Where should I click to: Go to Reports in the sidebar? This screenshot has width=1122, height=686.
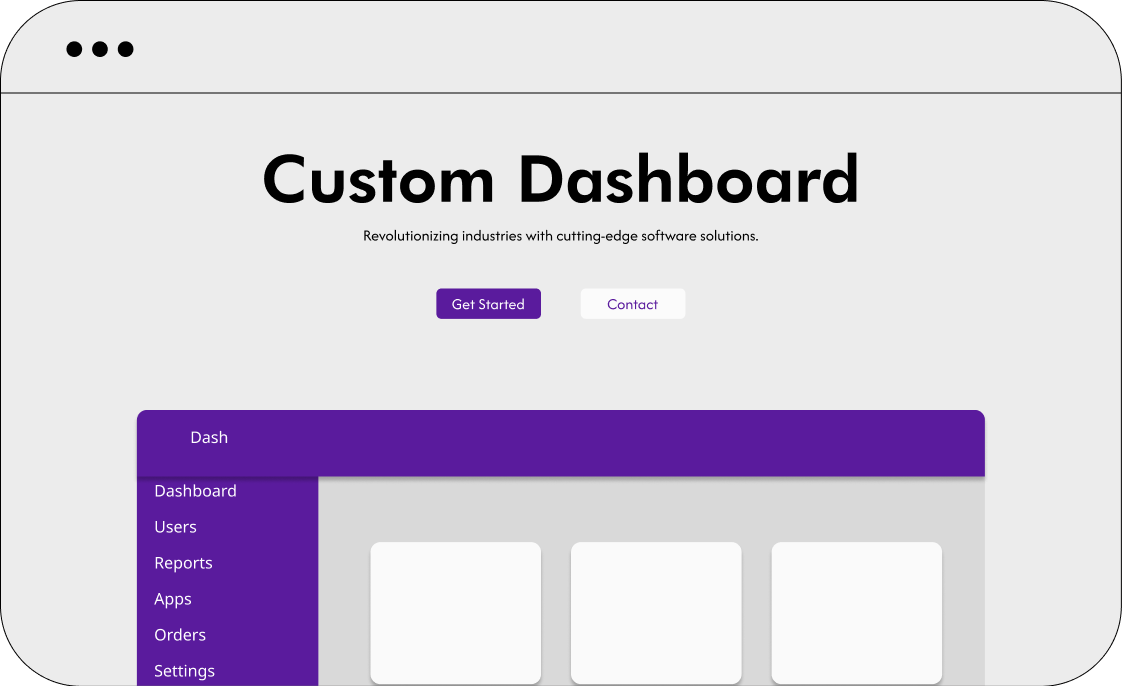click(x=183, y=563)
